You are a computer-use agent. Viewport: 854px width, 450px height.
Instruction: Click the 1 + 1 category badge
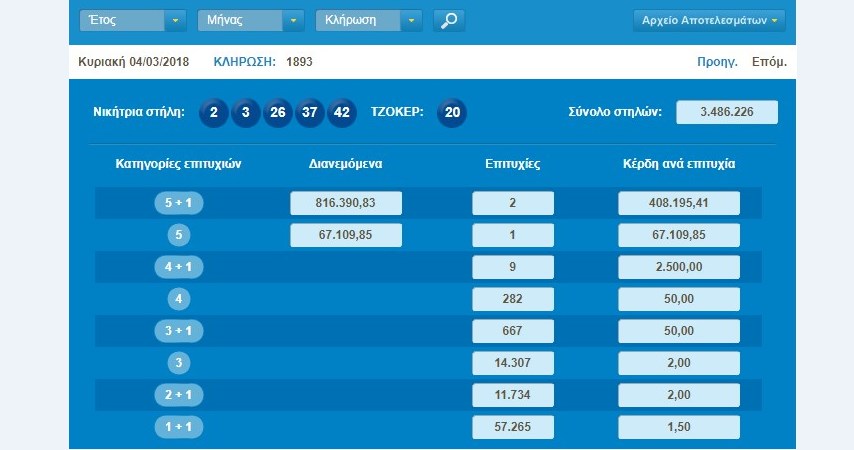[179, 427]
